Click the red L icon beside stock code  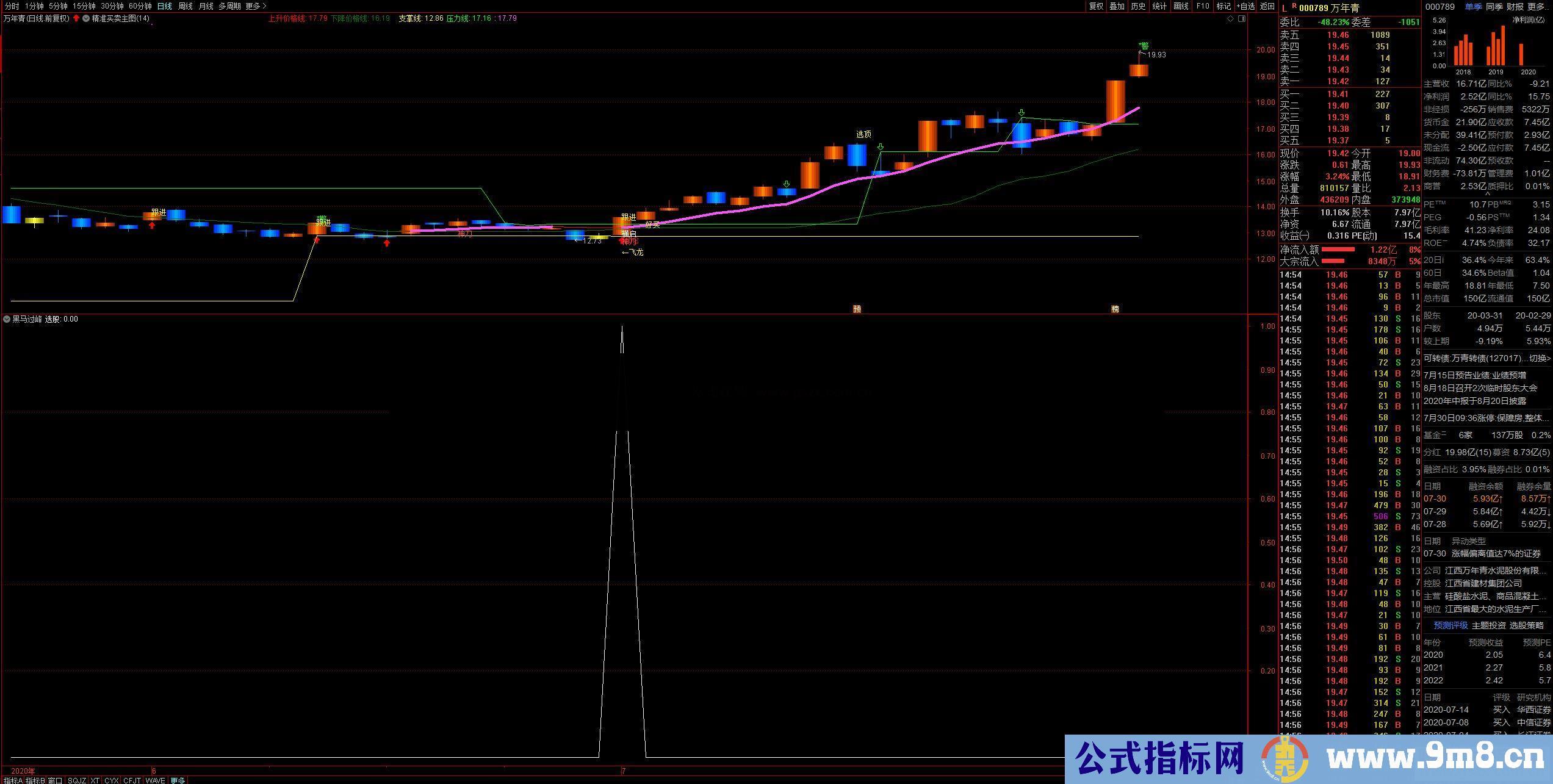(x=1285, y=8)
